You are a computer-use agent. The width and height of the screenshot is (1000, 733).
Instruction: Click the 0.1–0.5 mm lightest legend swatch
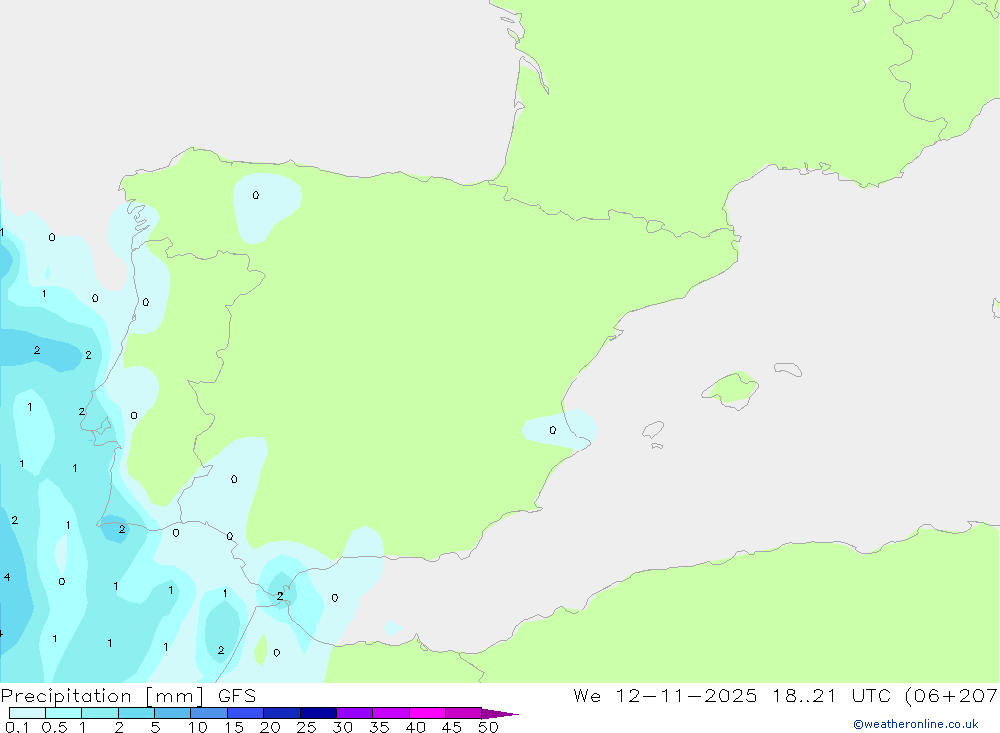coord(27,713)
